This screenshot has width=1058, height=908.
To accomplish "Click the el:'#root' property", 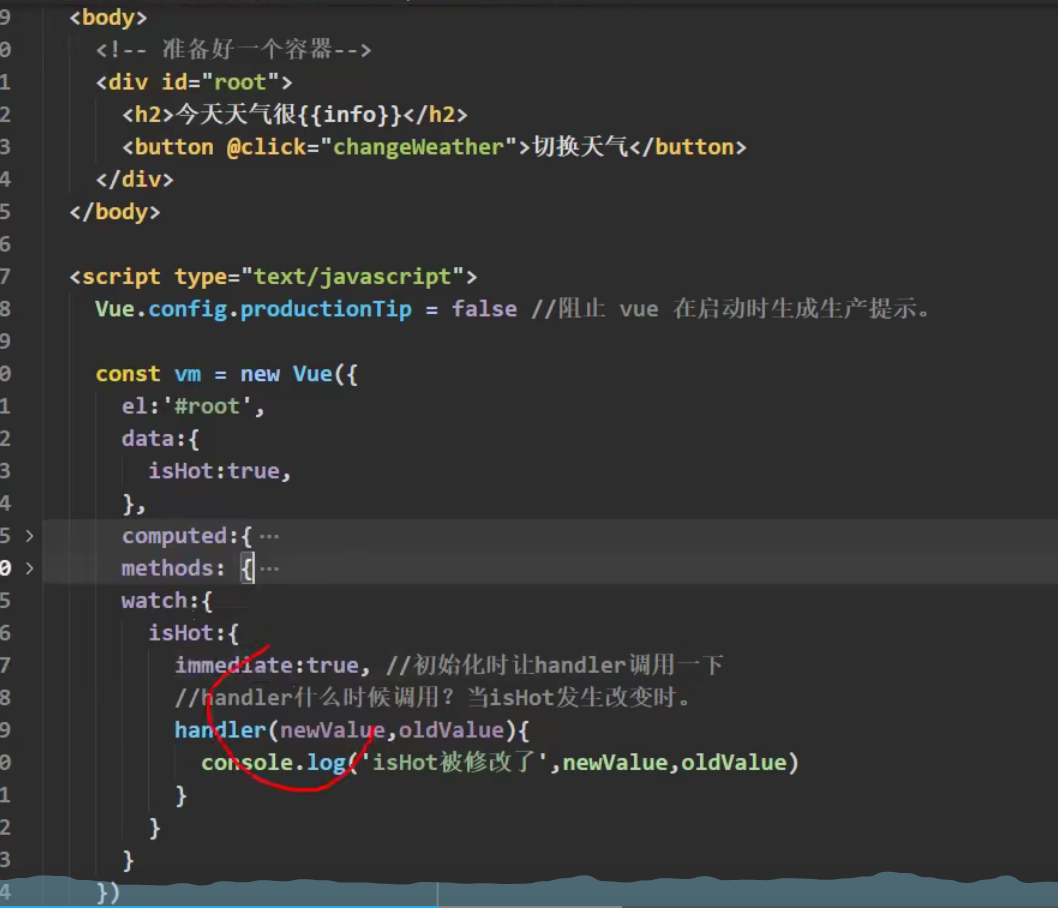I will (192, 406).
